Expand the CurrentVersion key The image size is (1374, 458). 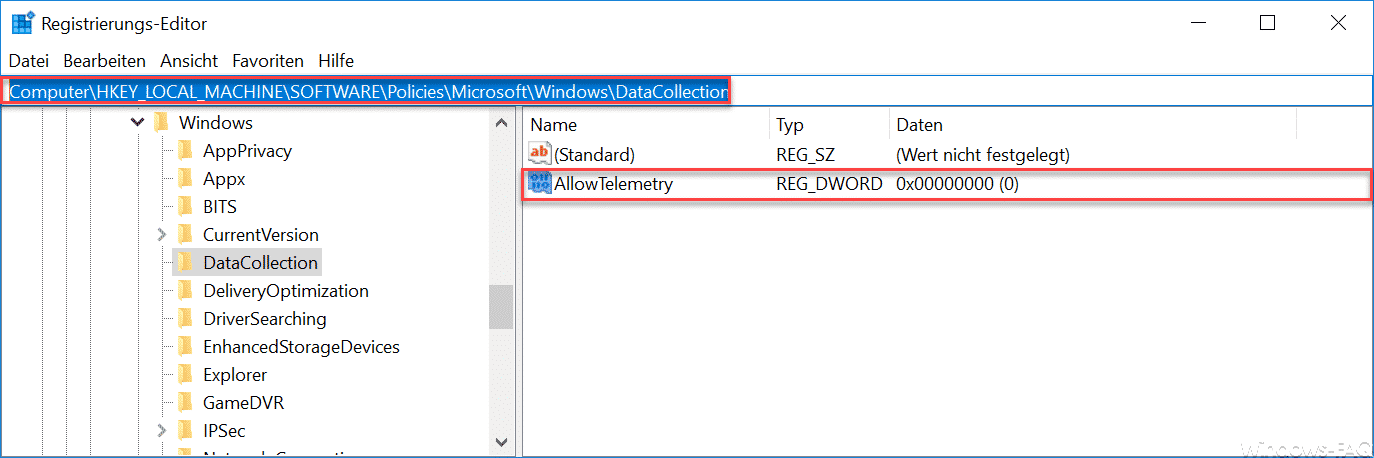point(162,235)
